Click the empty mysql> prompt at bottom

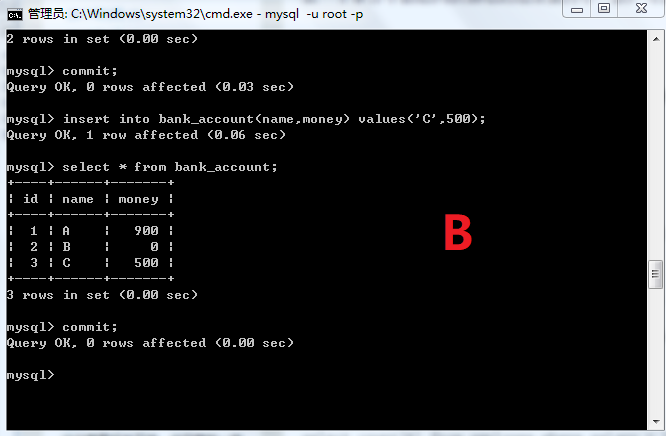pos(31,375)
